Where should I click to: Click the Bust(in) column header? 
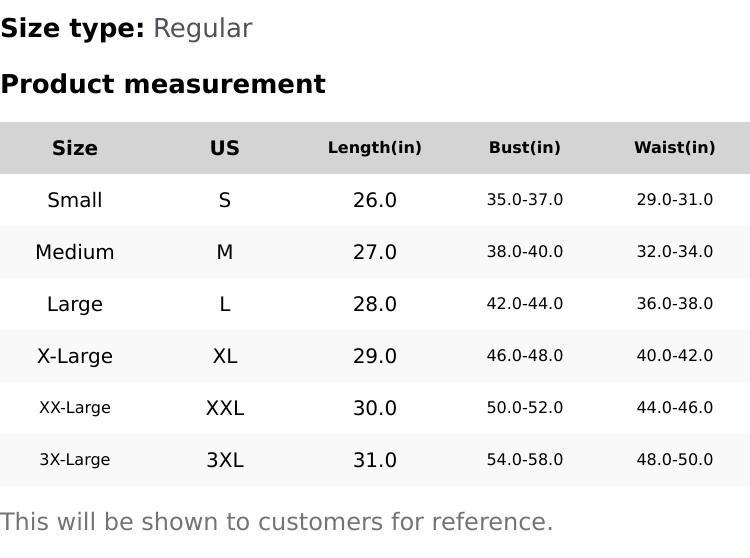[x=525, y=148]
